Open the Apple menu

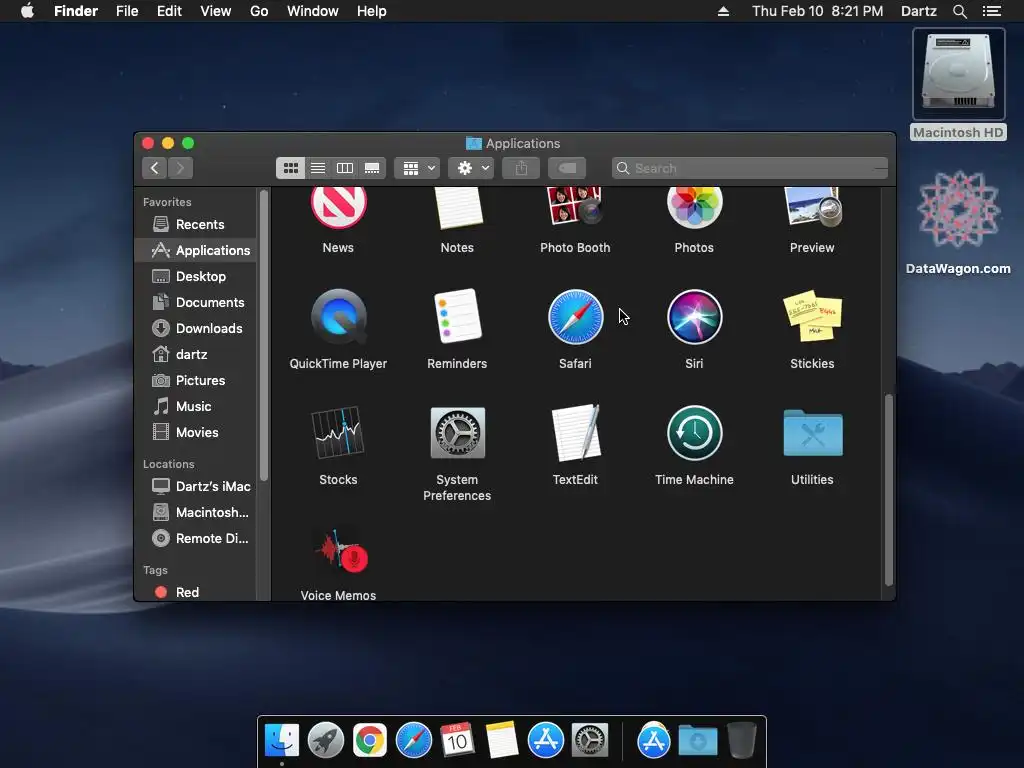click(27, 11)
